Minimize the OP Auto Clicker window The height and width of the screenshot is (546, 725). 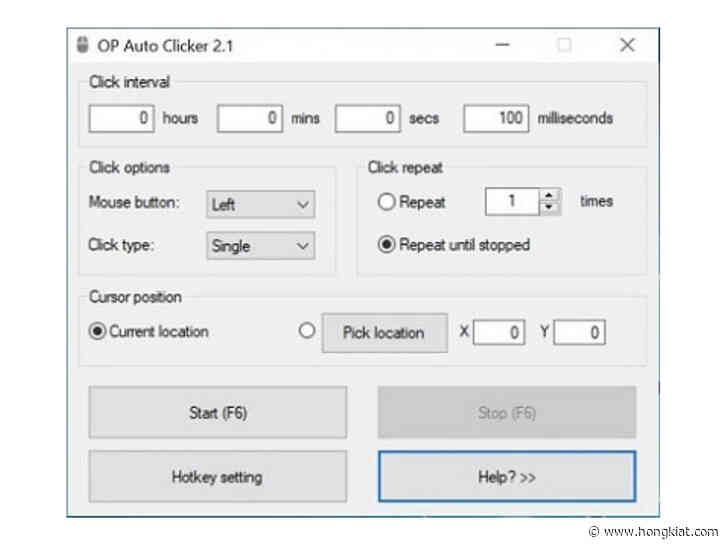click(503, 45)
